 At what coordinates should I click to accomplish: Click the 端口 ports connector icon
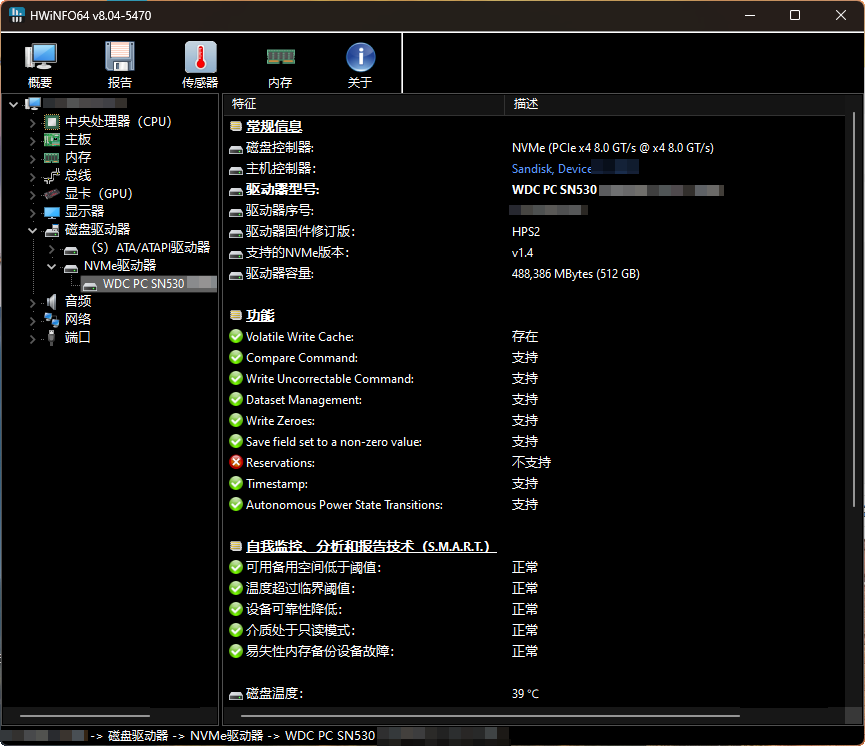51,337
